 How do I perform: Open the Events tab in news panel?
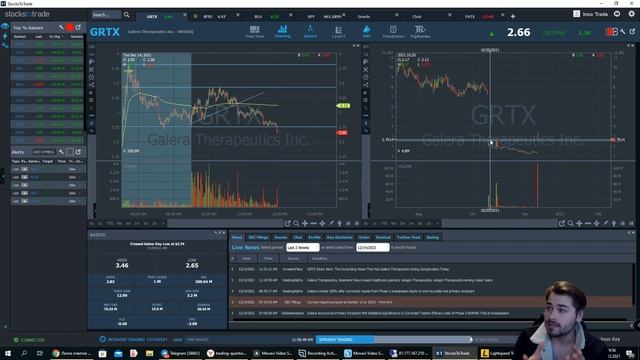click(x=281, y=237)
